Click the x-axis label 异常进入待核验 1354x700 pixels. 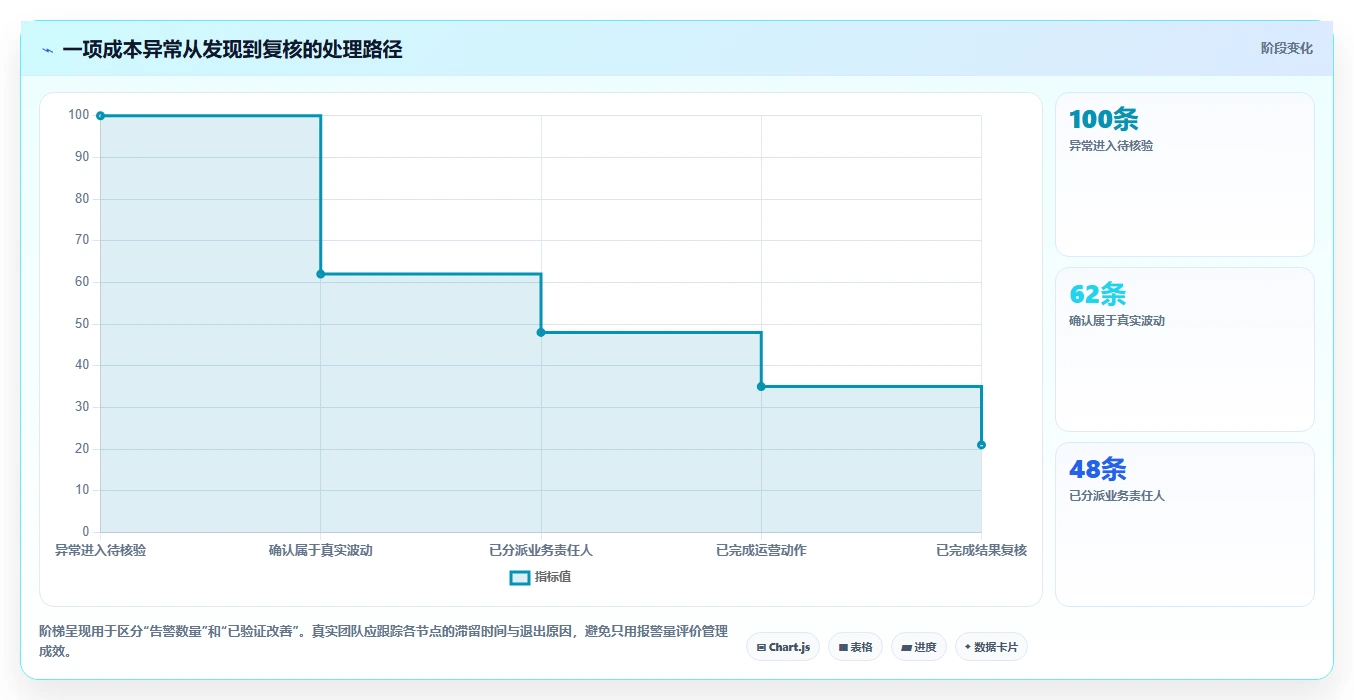(100, 550)
